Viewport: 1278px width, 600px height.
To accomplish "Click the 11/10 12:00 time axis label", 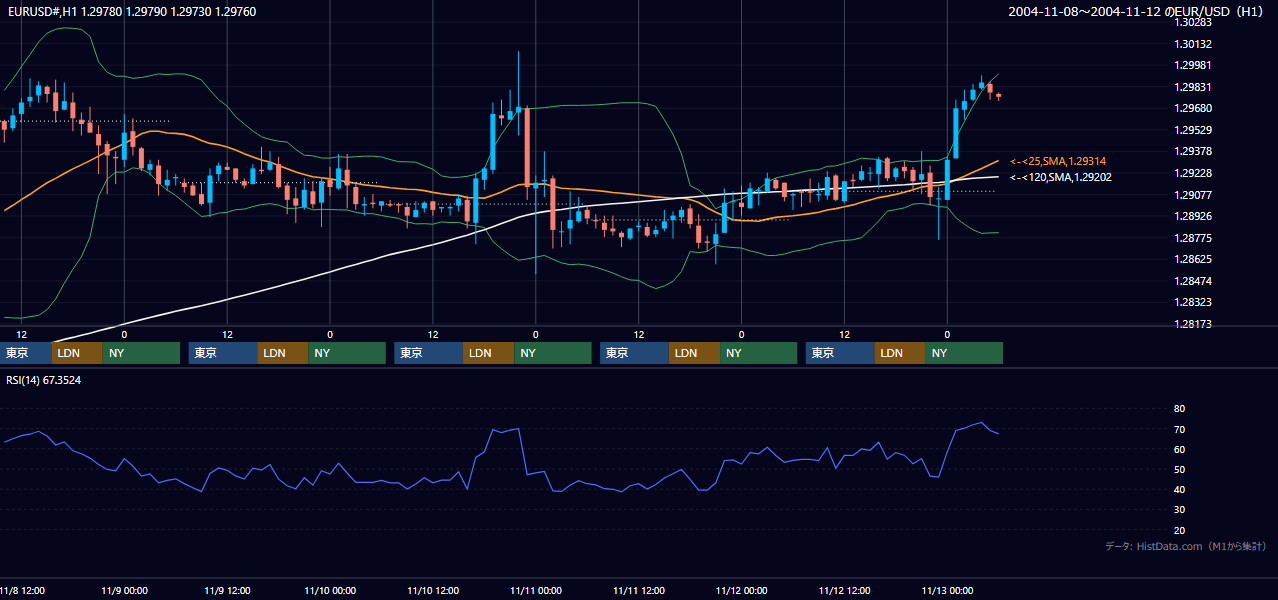I will click(433, 590).
